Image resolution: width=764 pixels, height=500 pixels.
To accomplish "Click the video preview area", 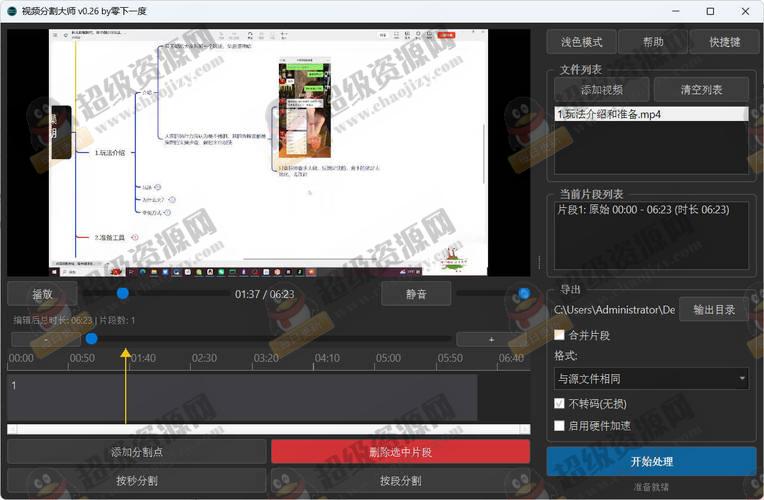I will (268, 153).
